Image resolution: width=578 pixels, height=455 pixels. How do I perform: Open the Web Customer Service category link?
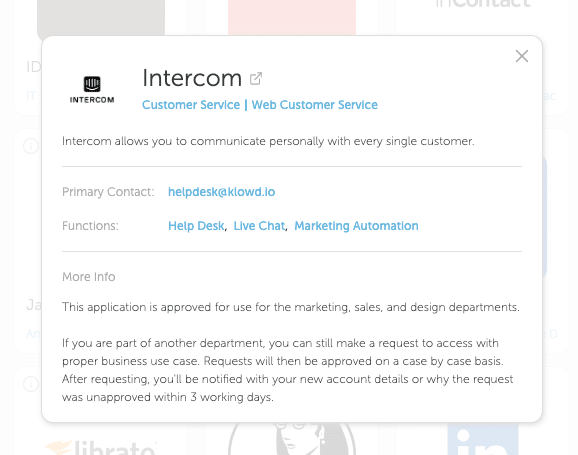314,105
